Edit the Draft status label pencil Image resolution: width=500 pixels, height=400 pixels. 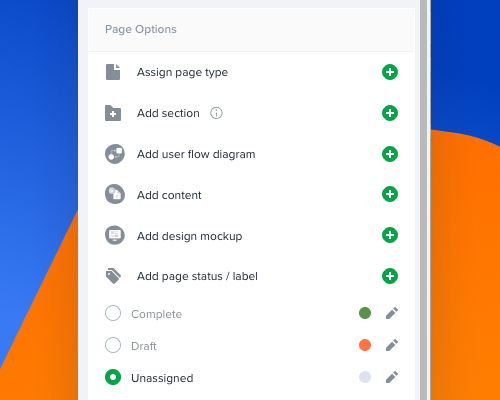(x=392, y=345)
